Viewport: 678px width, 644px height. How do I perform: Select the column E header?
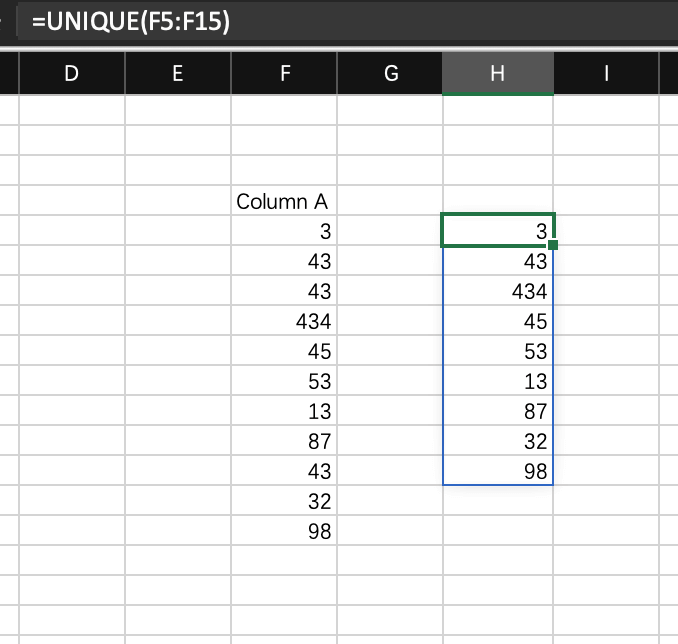click(x=178, y=73)
